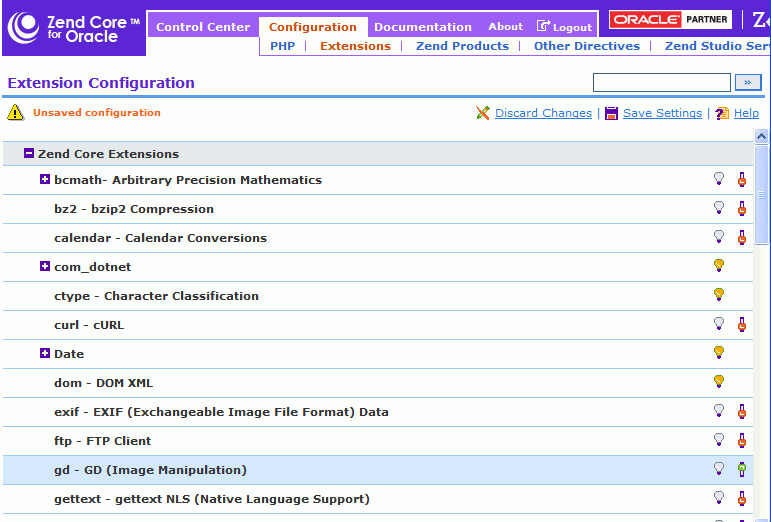Open the Control Center tab
771x522 pixels.
pyautogui.click(x=203, y=27)
